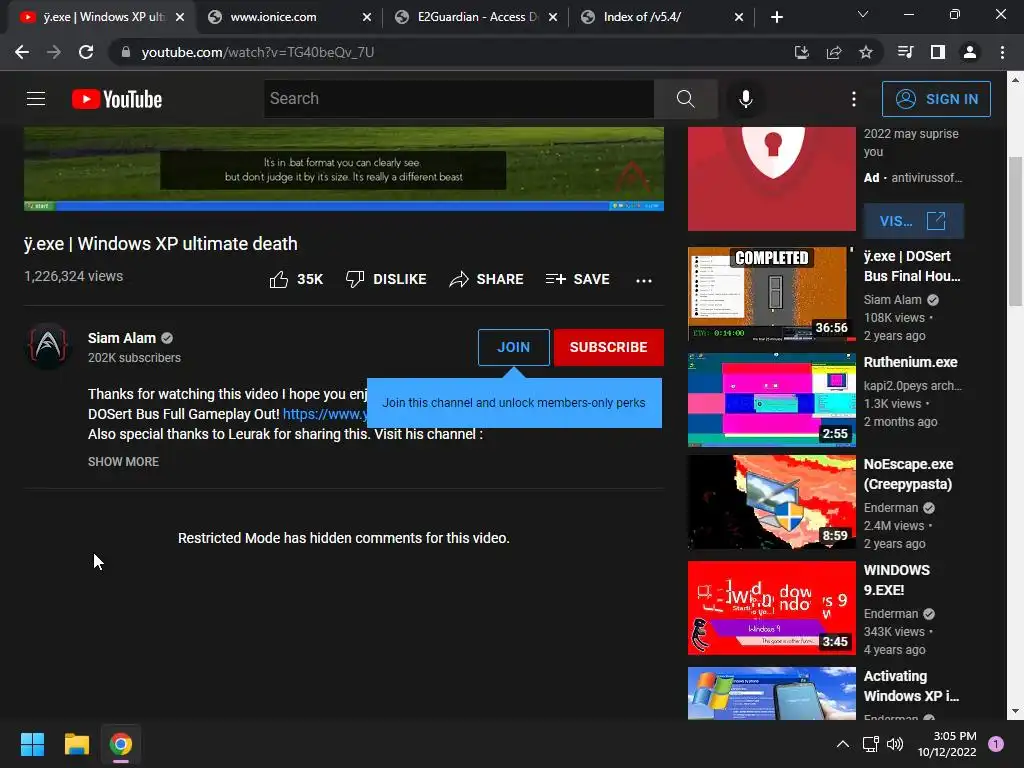Image resolution: width=1024 pixels, height=768 pixels.
Task: Open Chrome's customize and control menu
Action: tap(1002, 52)
